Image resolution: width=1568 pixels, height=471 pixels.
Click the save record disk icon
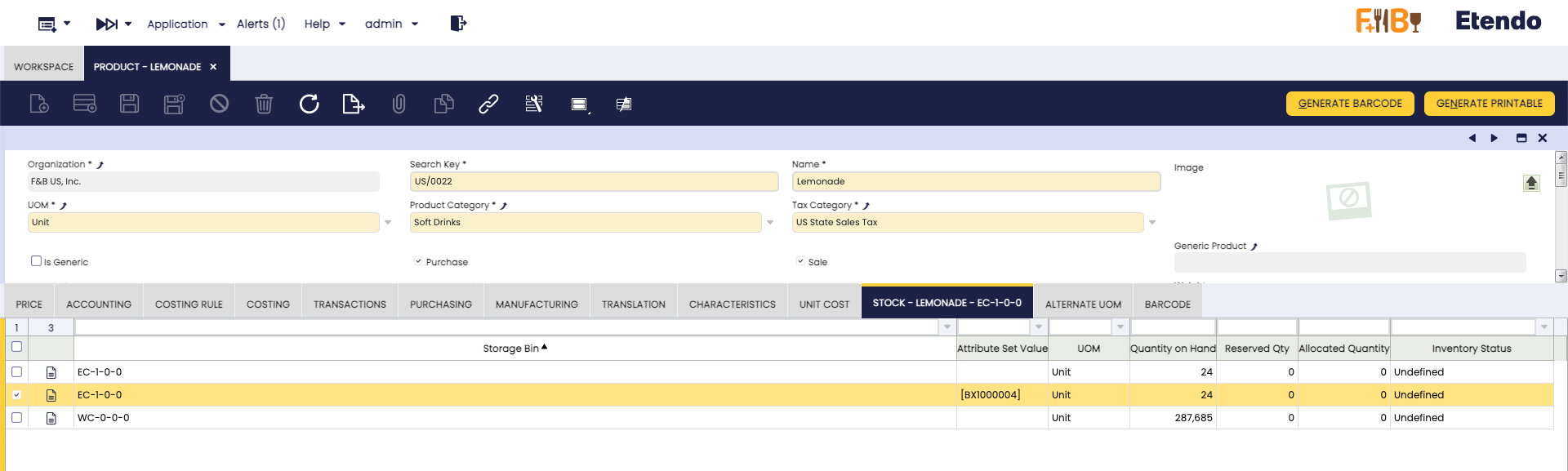(130, 104)
